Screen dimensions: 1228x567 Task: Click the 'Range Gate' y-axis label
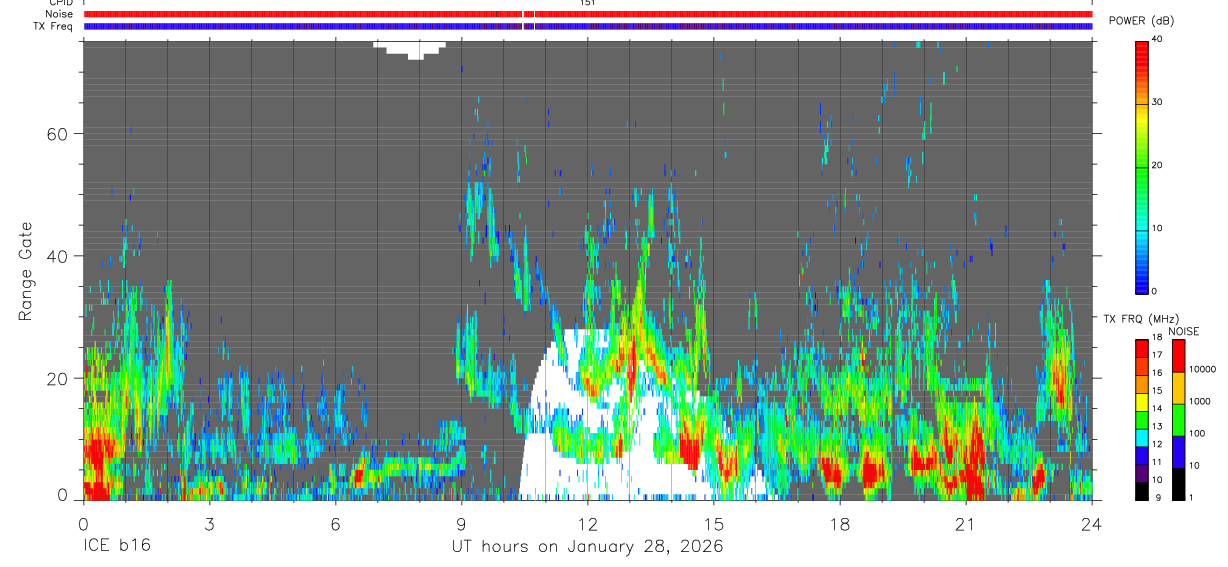click(x=26, y=271)
